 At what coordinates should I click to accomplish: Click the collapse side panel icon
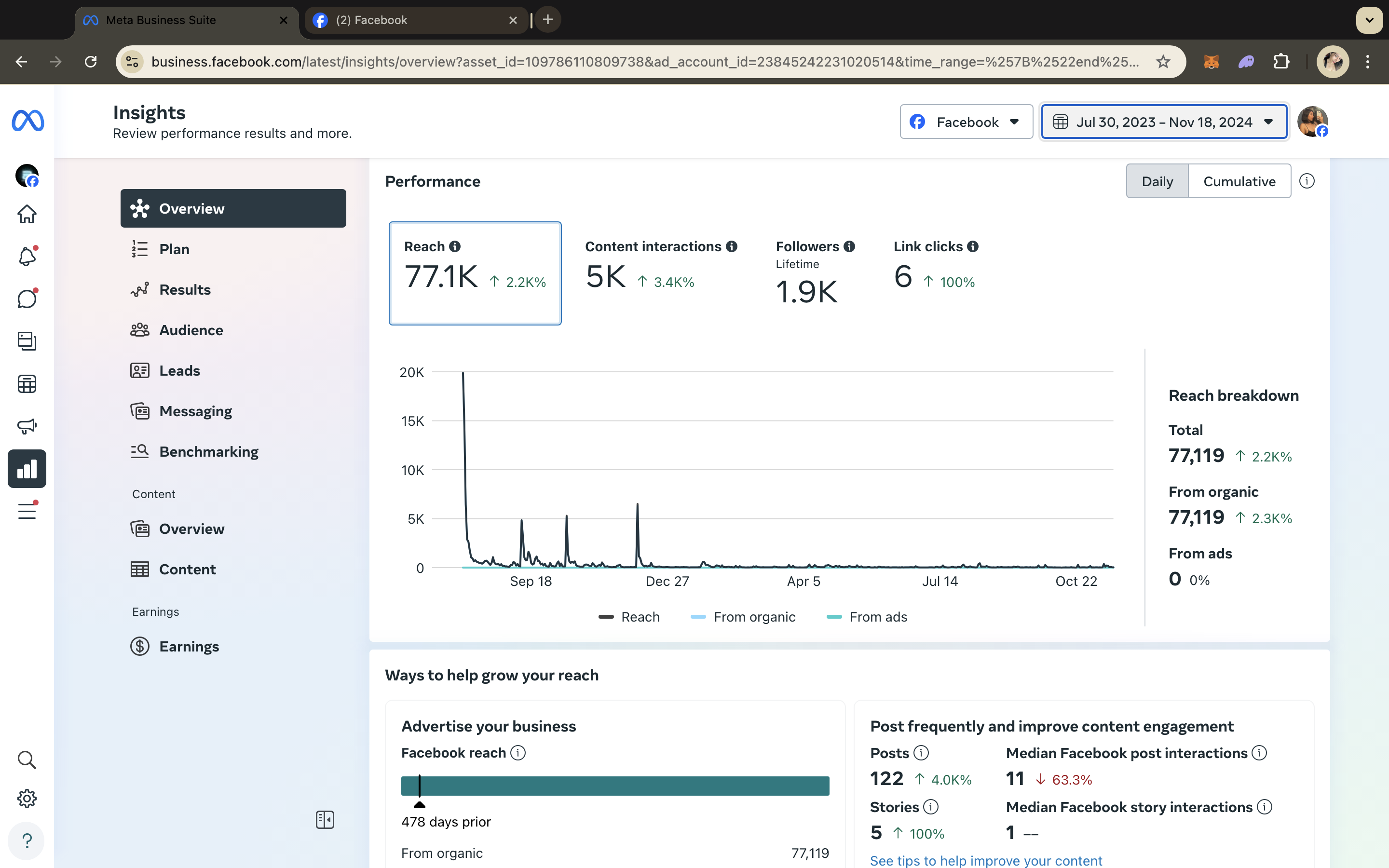click(325, 820)
